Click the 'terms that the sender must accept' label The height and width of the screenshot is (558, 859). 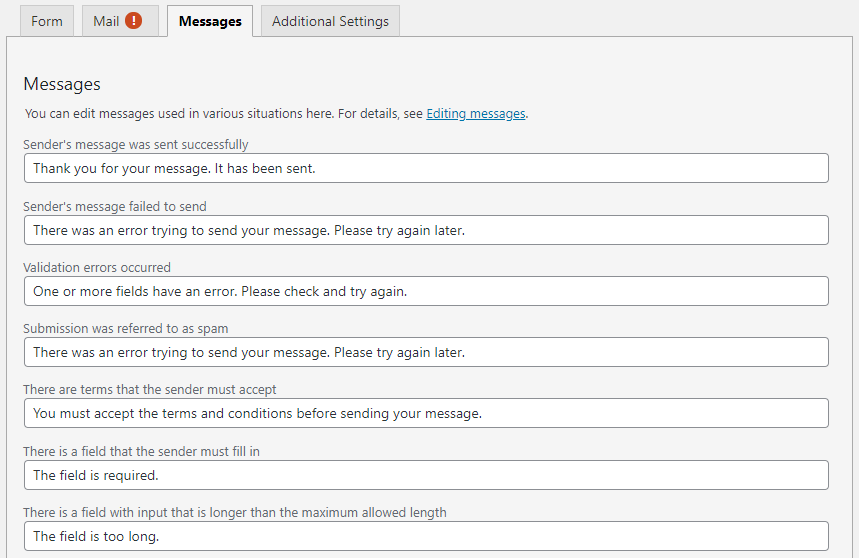click(150, 389)
